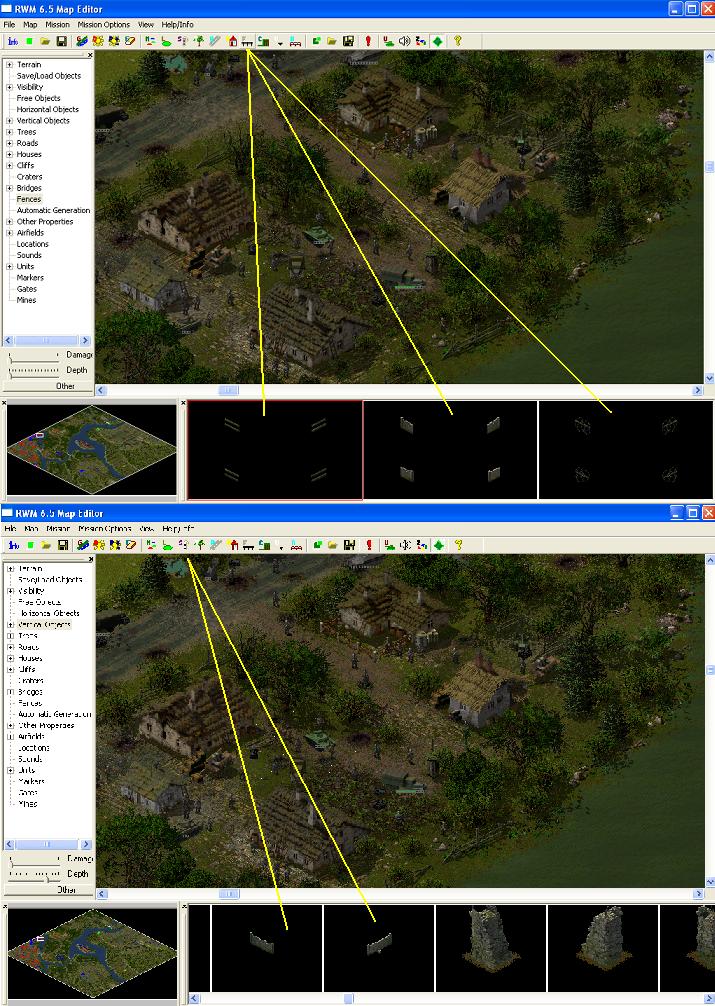Click the bridge icon after dropdown arrow, upper toolbar
Viewport: 715px width, 1006px height.
pyautogui.click(x=295, y=42)
